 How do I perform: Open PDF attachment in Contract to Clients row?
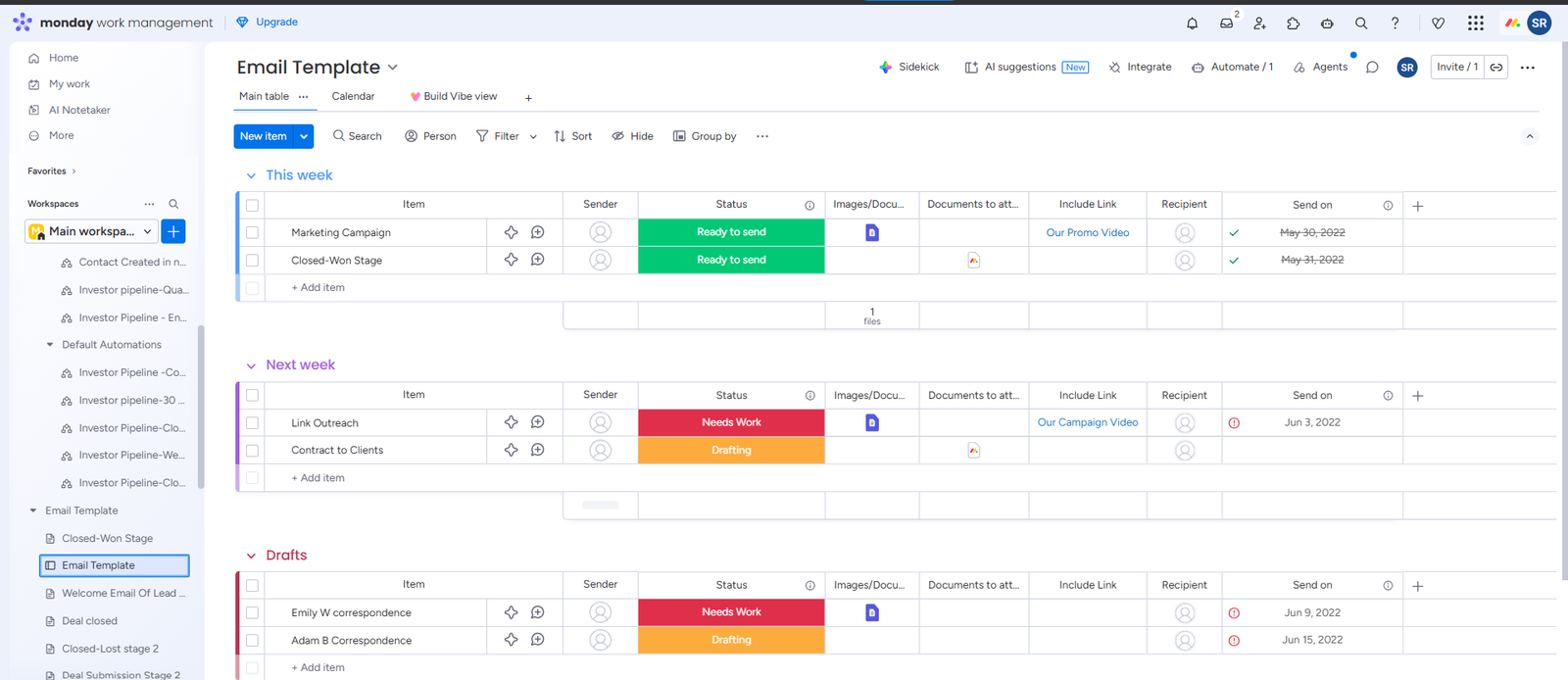coord(974,451)
